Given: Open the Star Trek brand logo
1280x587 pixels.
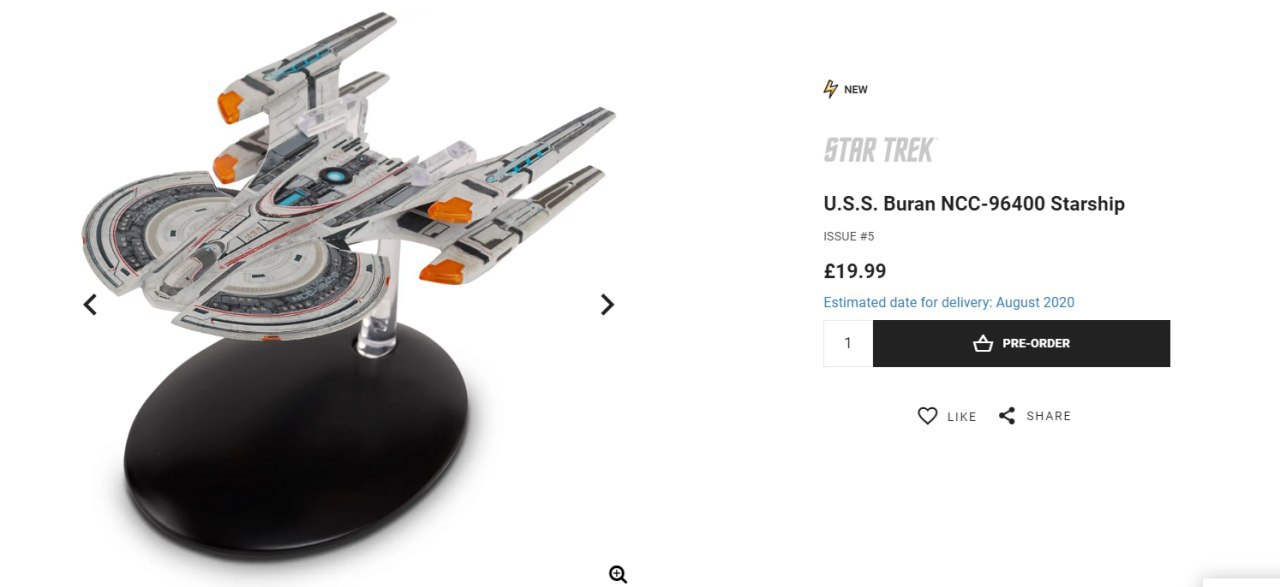Looking at the screenshot, I should click(x=880, y=150).
